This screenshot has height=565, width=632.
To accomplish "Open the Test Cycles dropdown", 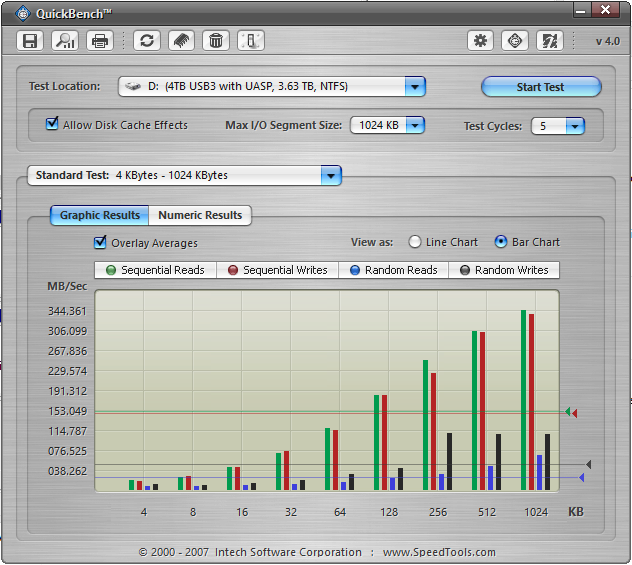I will tap(574, 127).
